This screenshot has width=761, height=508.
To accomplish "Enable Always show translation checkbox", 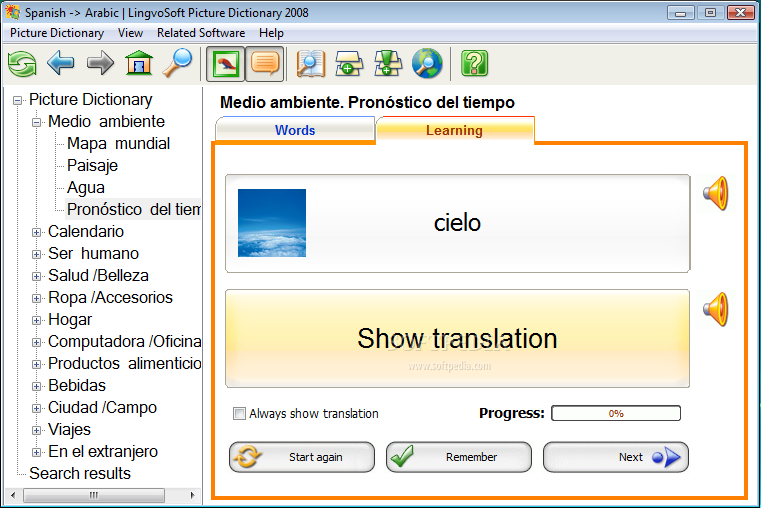I will pyautogui.click(x=239, y=413).
